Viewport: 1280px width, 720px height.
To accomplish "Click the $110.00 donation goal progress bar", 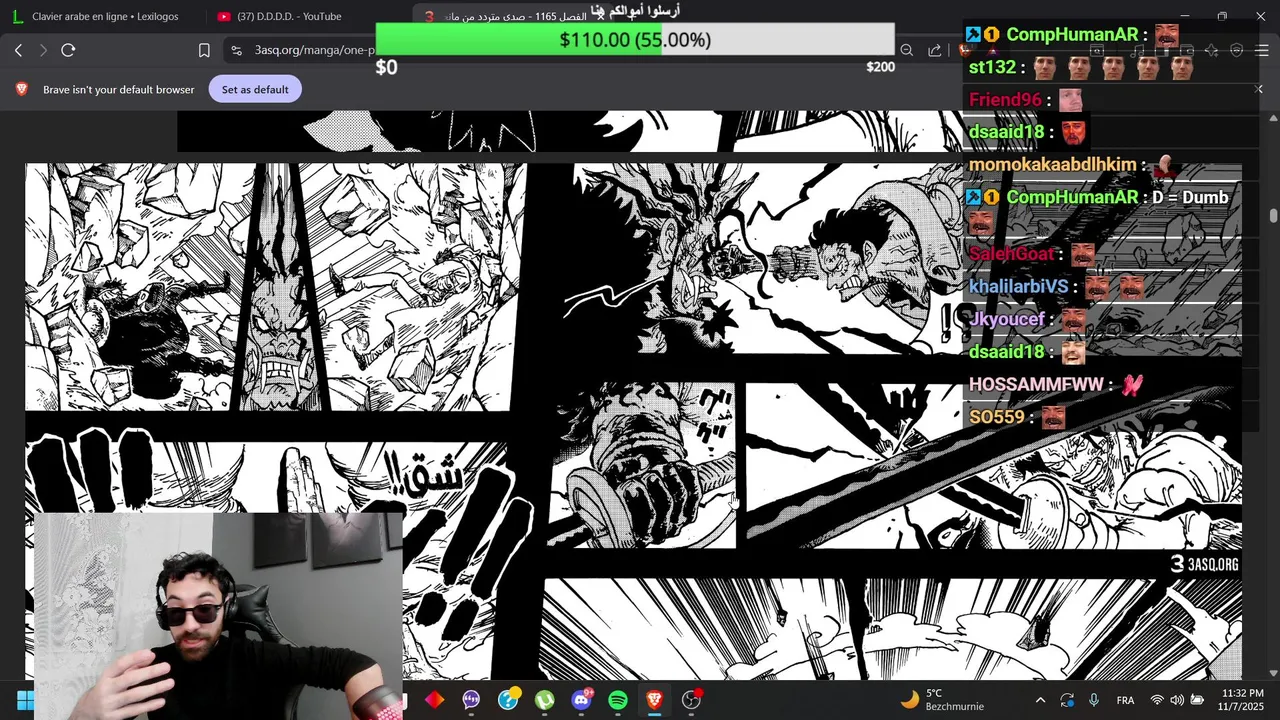I will [635, 39].
